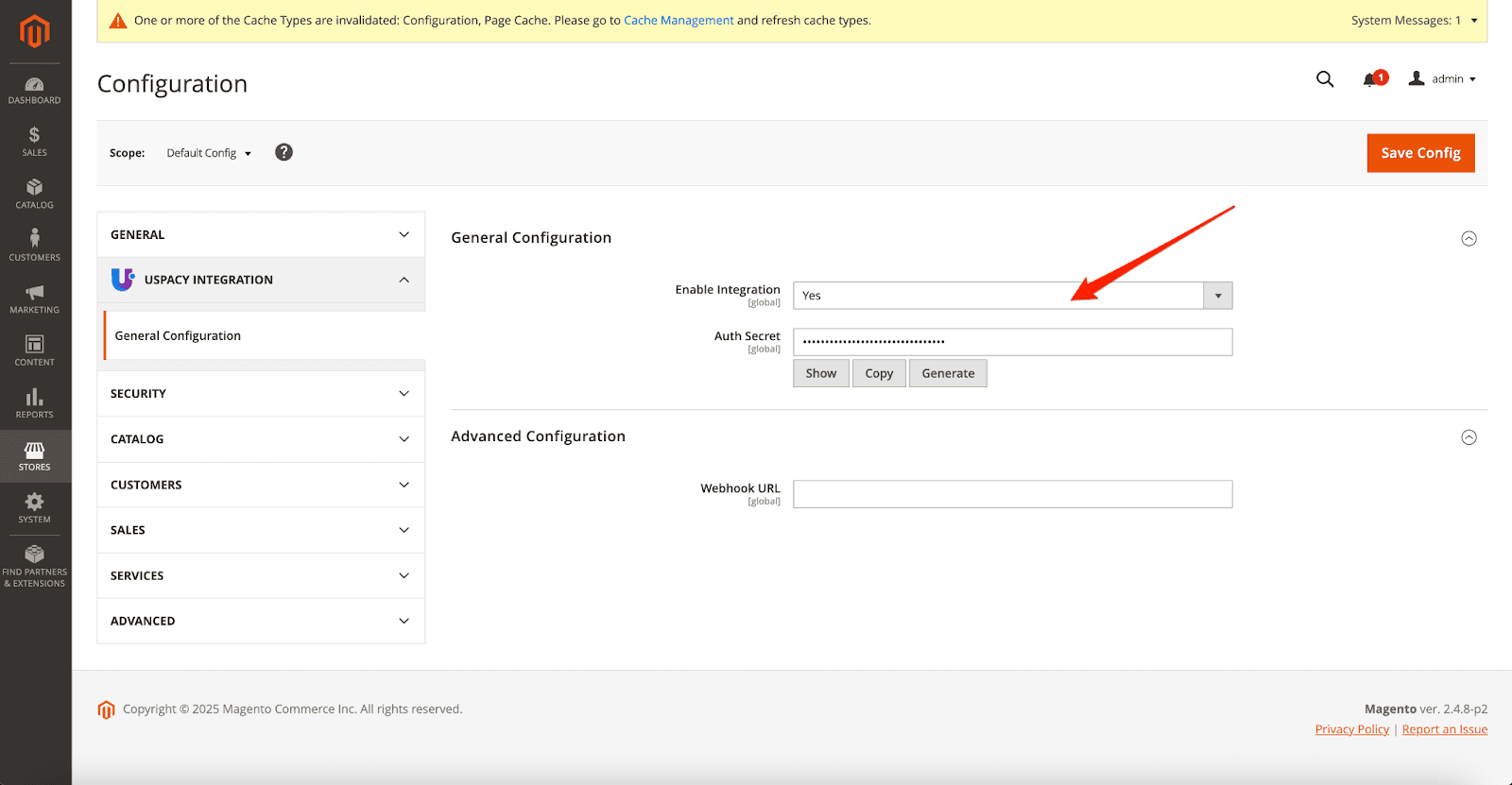Click the search magnifier icon
The width and height of the screenshot is (1512, 785).
click(x=1325, y=79)
